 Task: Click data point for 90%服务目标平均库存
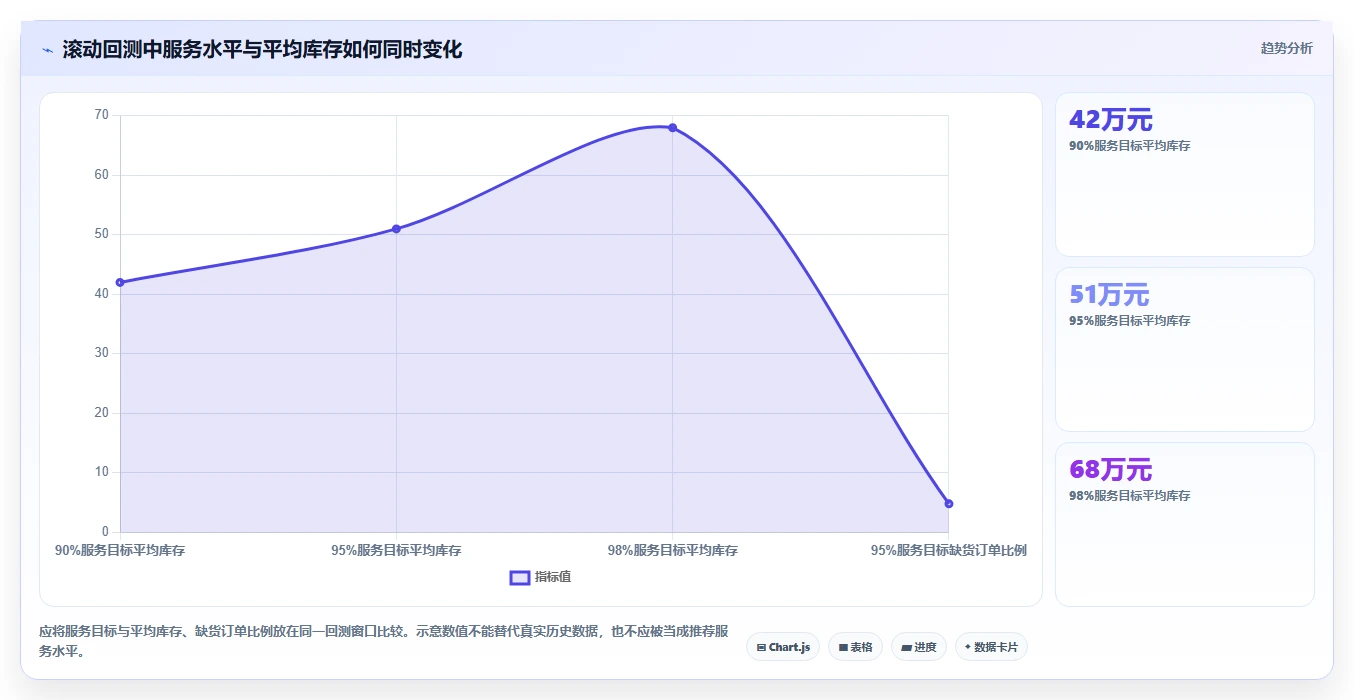click(120, 282)
